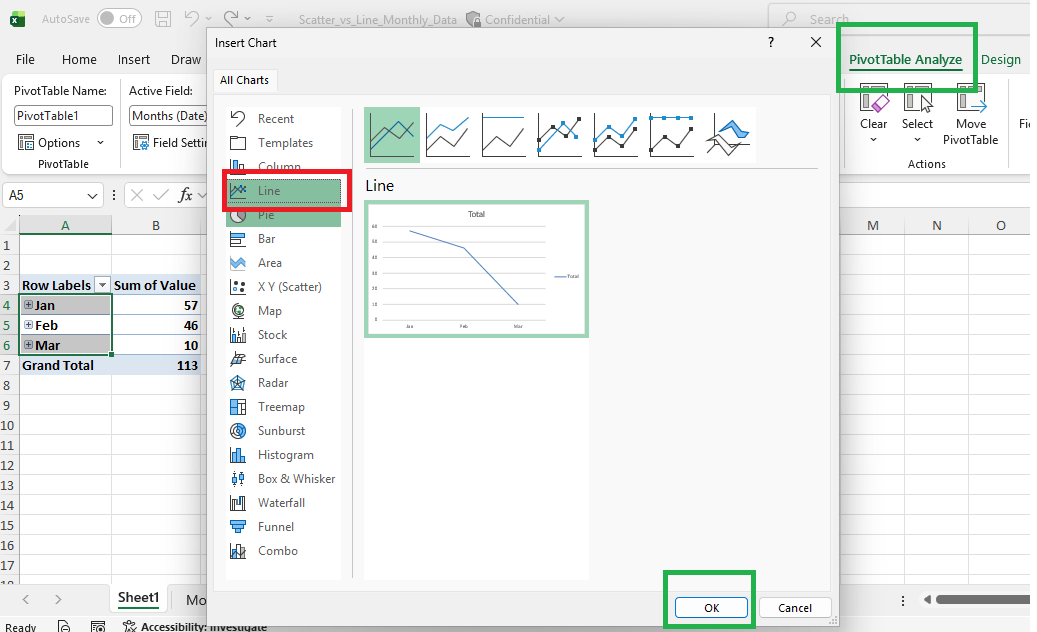Click Move PivotTable button
Image resolution: width=1037 pixels, height=632 pixels.
970,115
